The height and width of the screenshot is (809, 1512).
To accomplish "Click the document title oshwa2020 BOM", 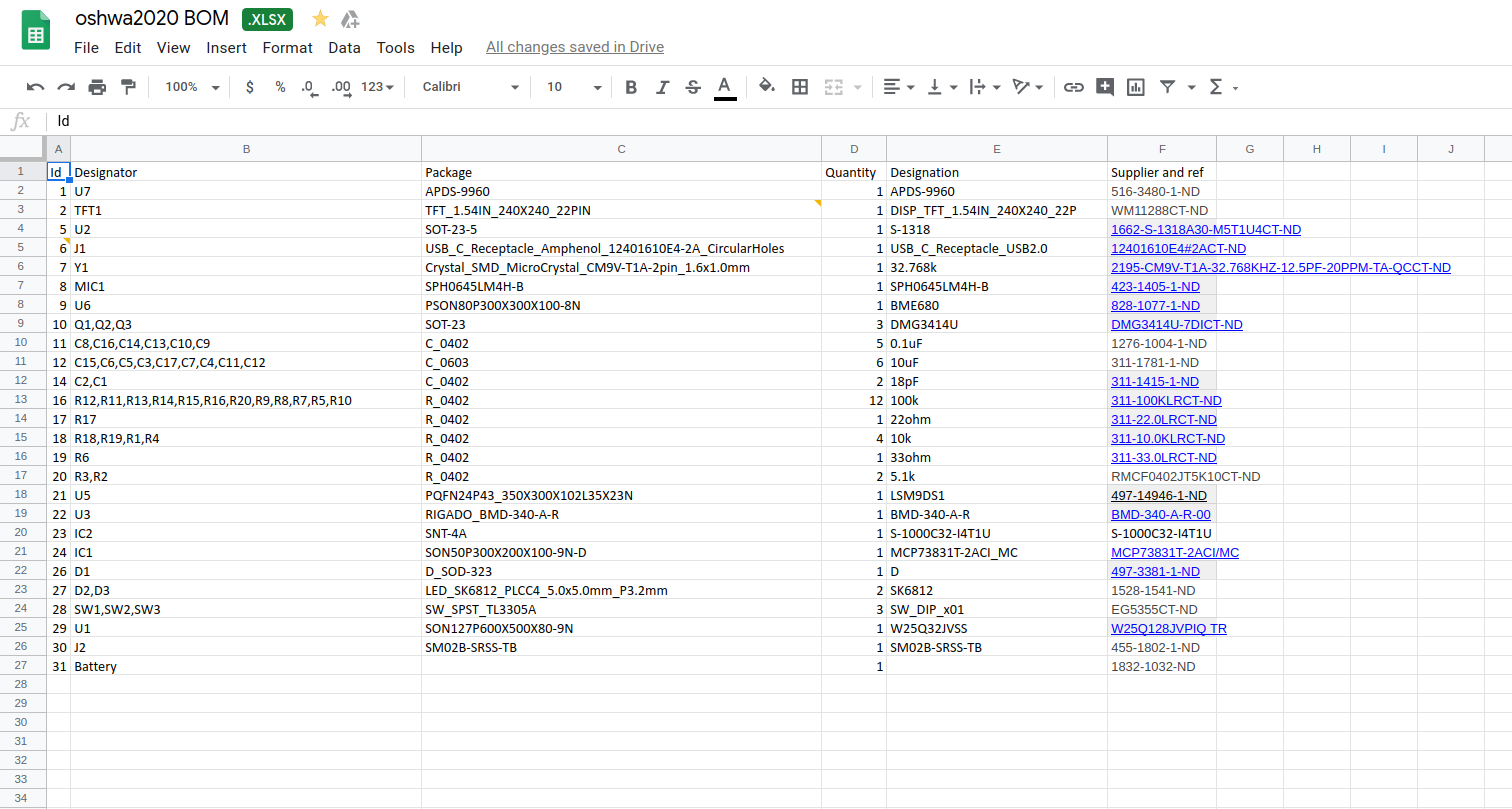I will tap(151, 18).
